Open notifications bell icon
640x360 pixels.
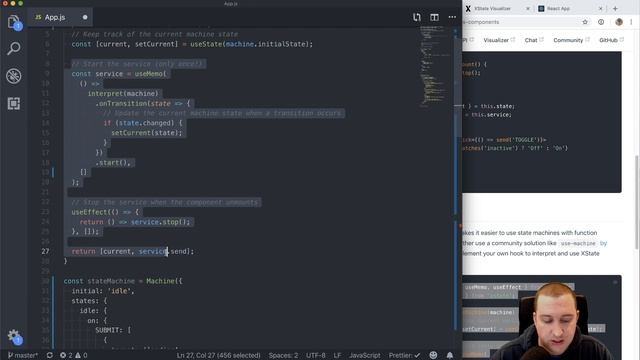450,356
